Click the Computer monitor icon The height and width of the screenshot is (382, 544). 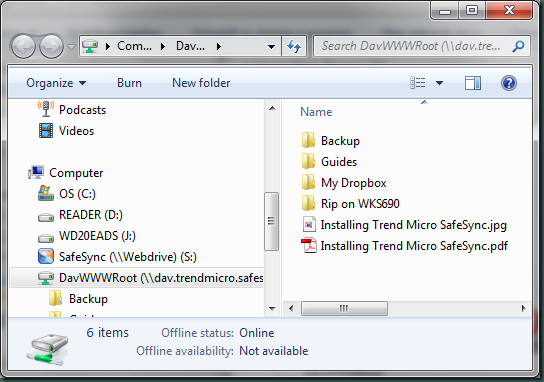[x=36, y=172]
